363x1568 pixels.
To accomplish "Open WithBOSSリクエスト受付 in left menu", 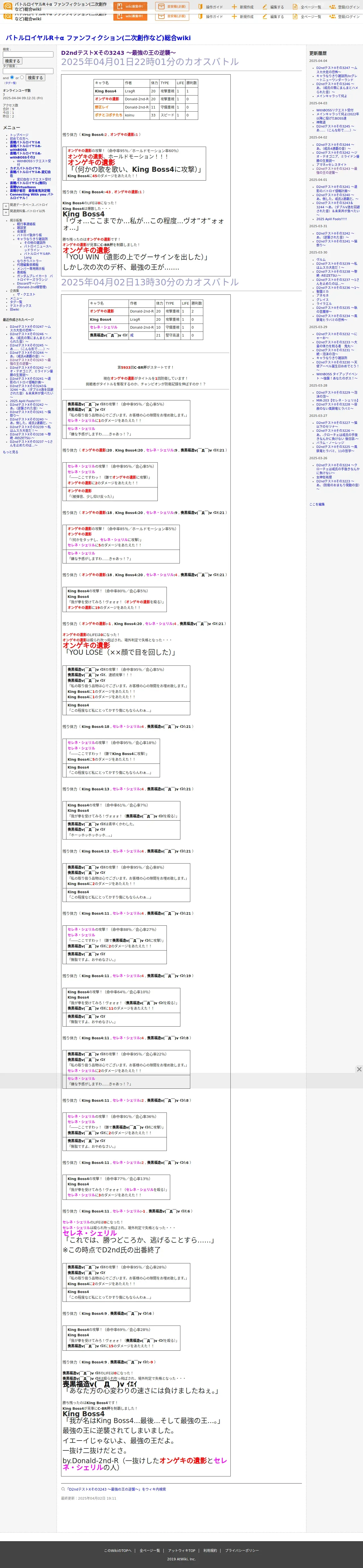I will (34, 162).
